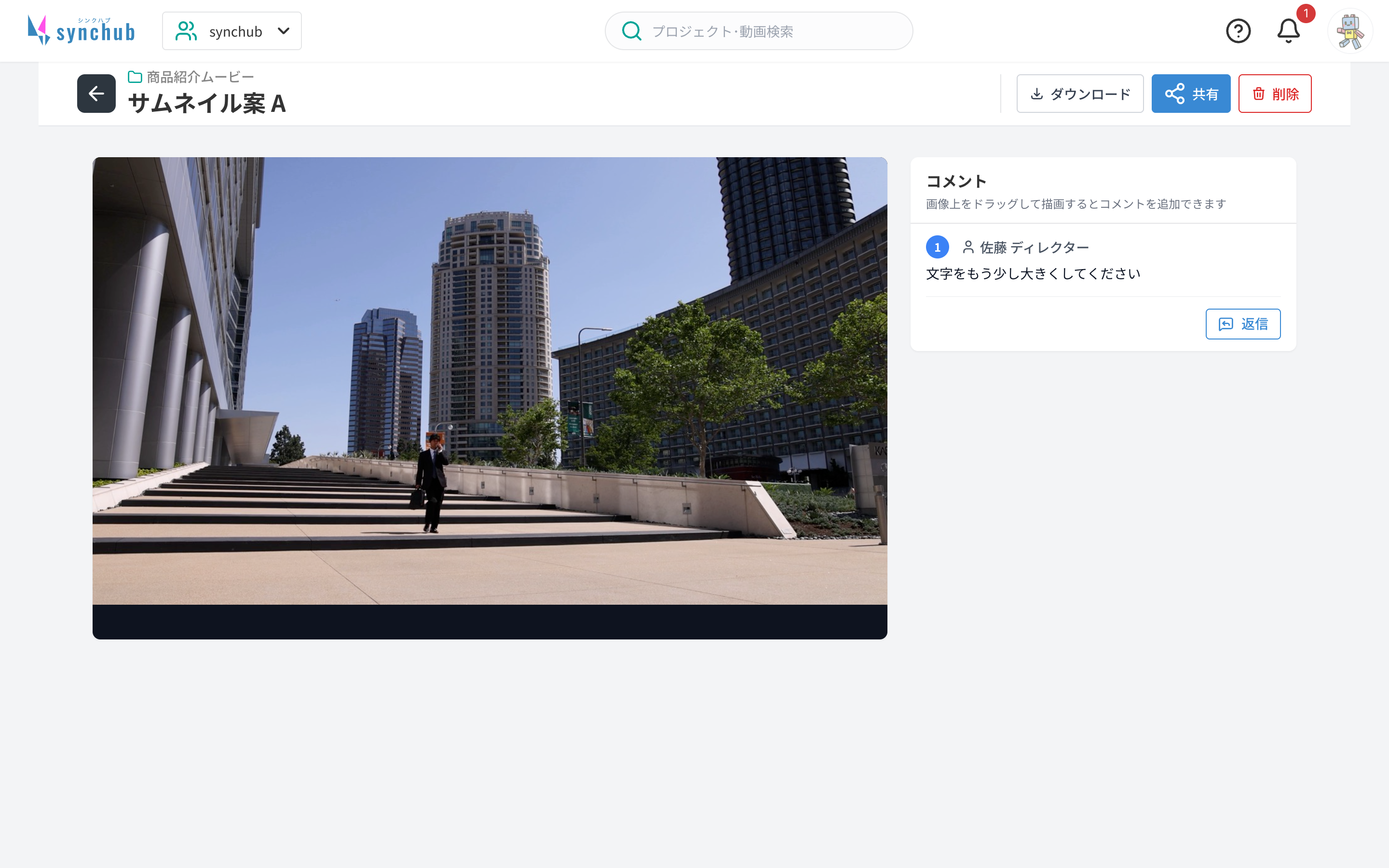
Task: Open the synchub team dropdown
Action: tap(232, 31)
